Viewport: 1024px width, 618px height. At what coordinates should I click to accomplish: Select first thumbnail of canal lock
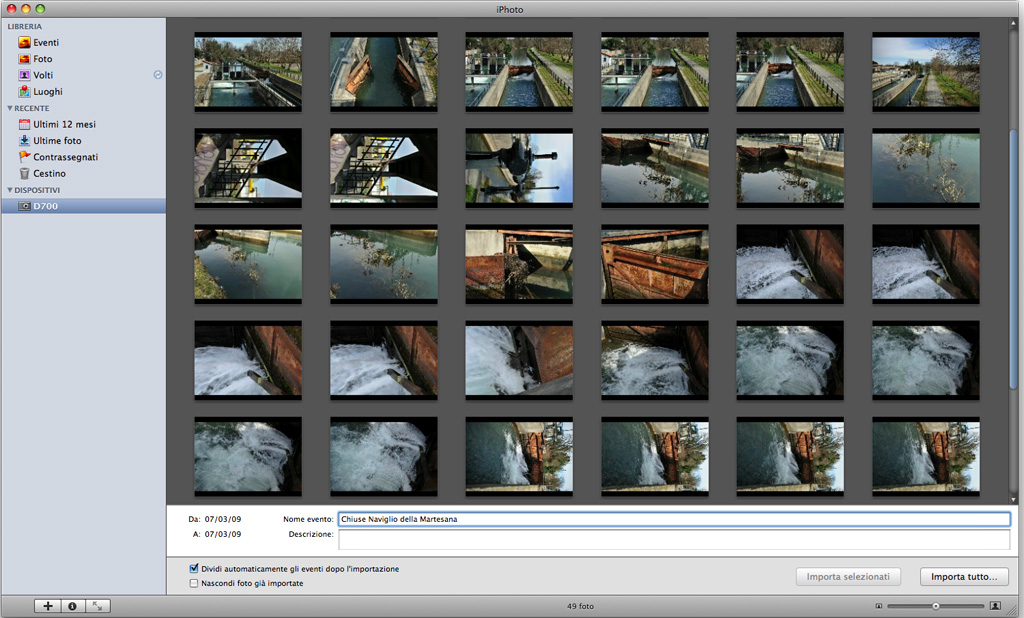248,72
